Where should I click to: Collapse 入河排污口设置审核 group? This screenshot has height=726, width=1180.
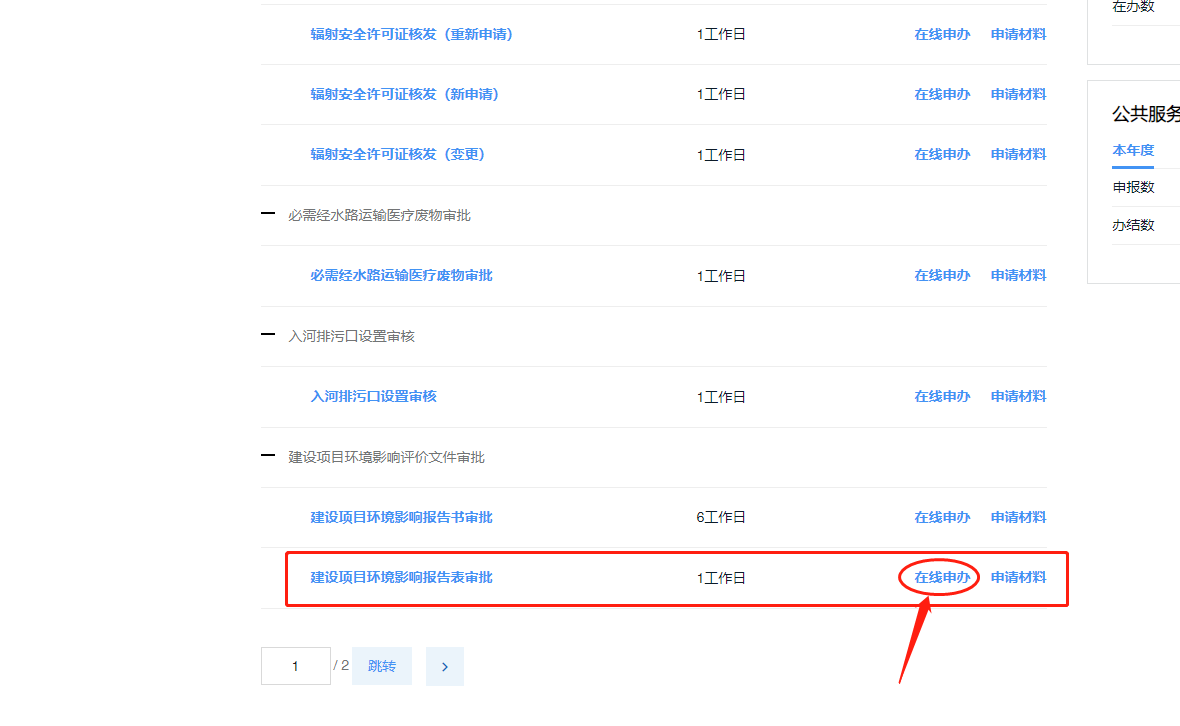tap(268, 335)
